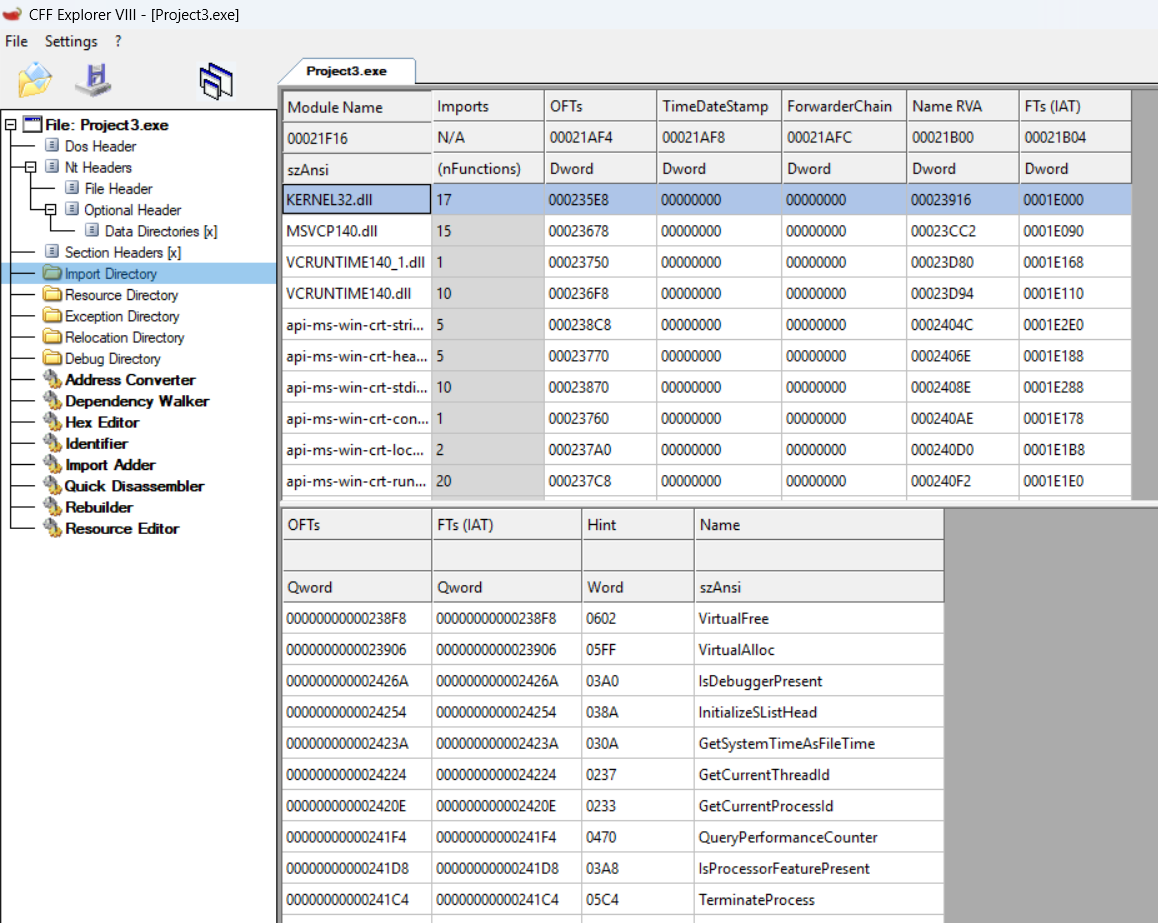Select the GetSystemTimeAsFileTime import entry
1158x923 pixels.
point(613,744)
